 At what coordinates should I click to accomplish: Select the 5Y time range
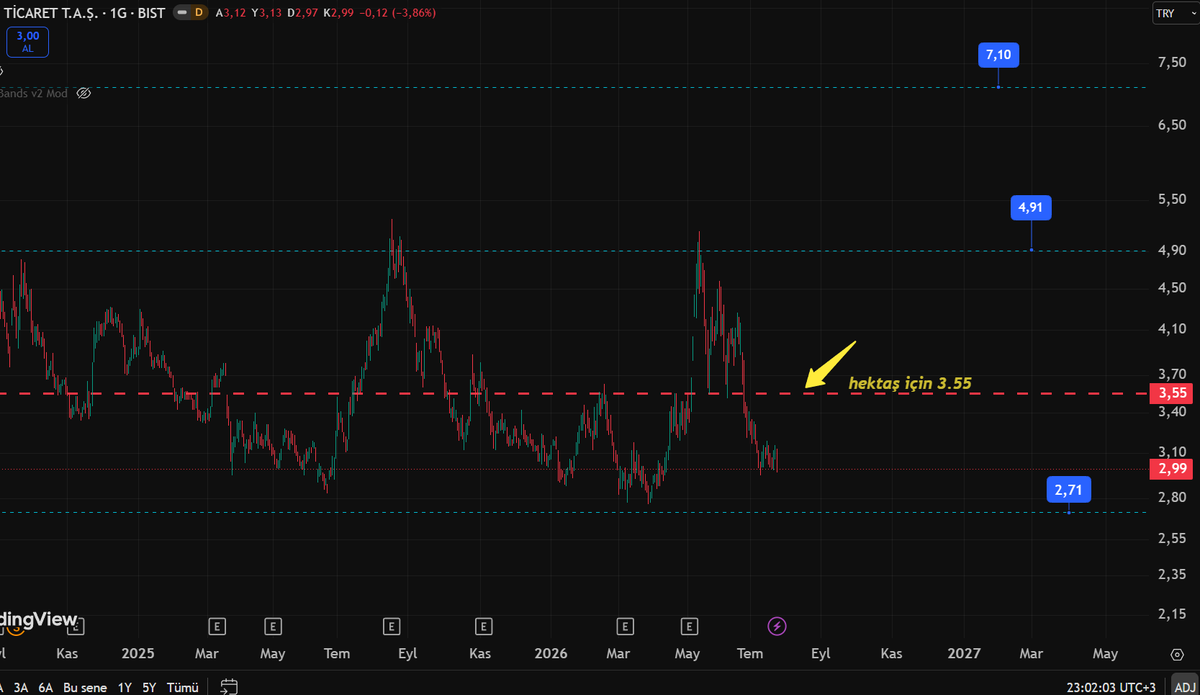(x=149, y=687)
